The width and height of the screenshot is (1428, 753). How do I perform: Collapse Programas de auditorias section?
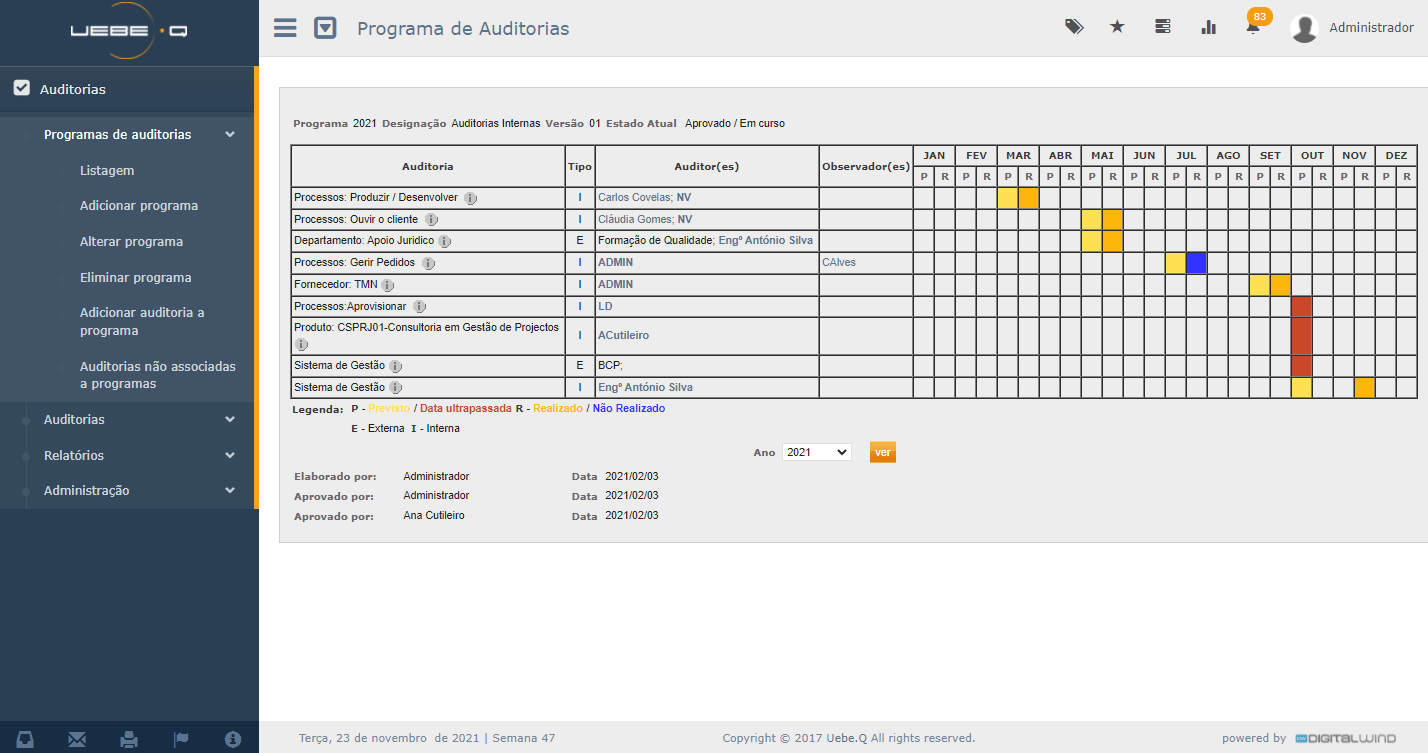(x=230, y=134)
